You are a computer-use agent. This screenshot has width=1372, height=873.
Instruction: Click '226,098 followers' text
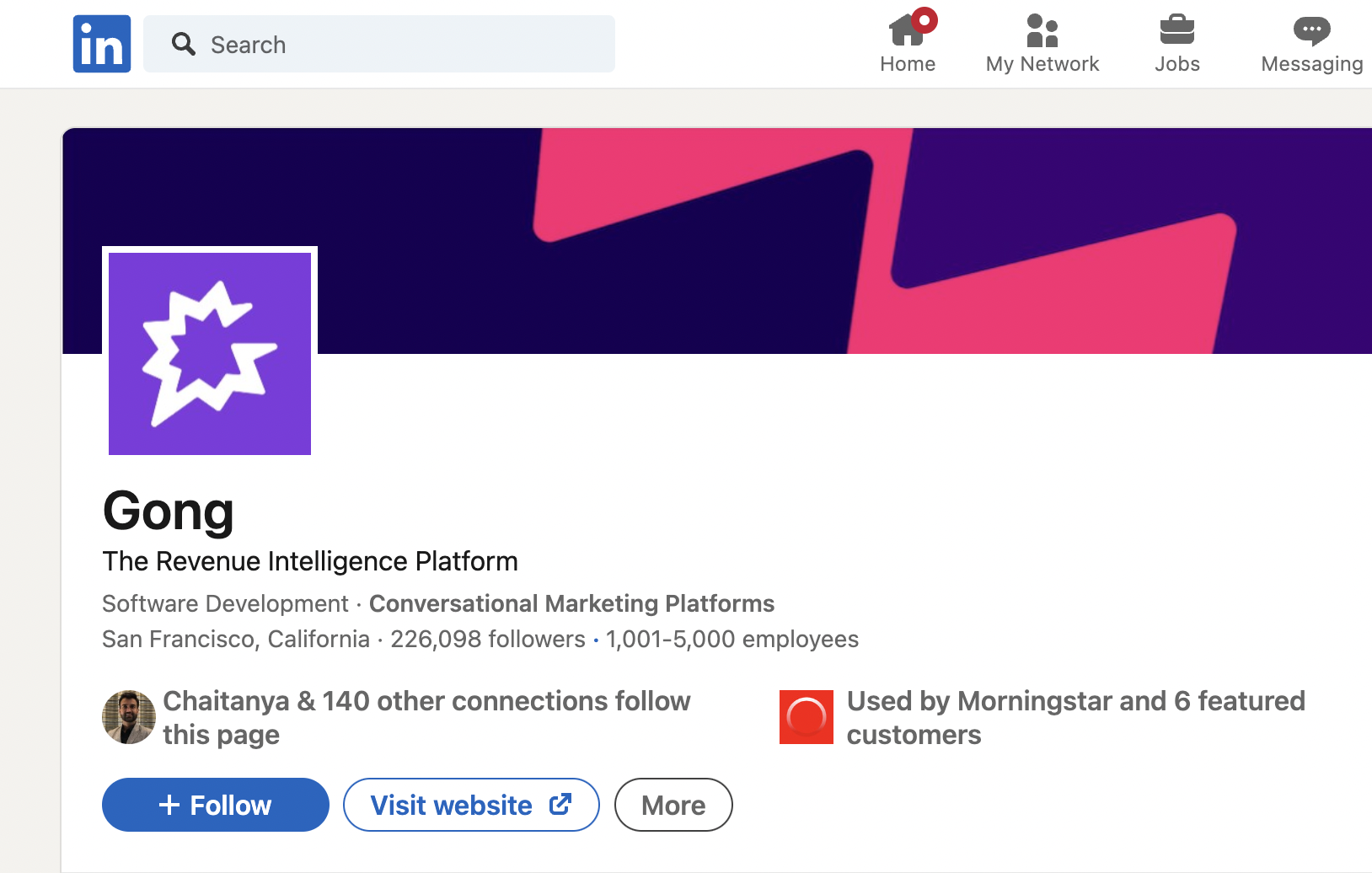point(488,639)
